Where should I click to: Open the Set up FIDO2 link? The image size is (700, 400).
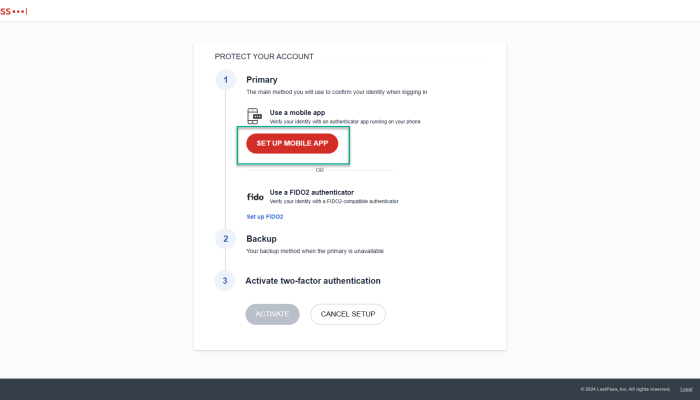[x=265, y=217]
